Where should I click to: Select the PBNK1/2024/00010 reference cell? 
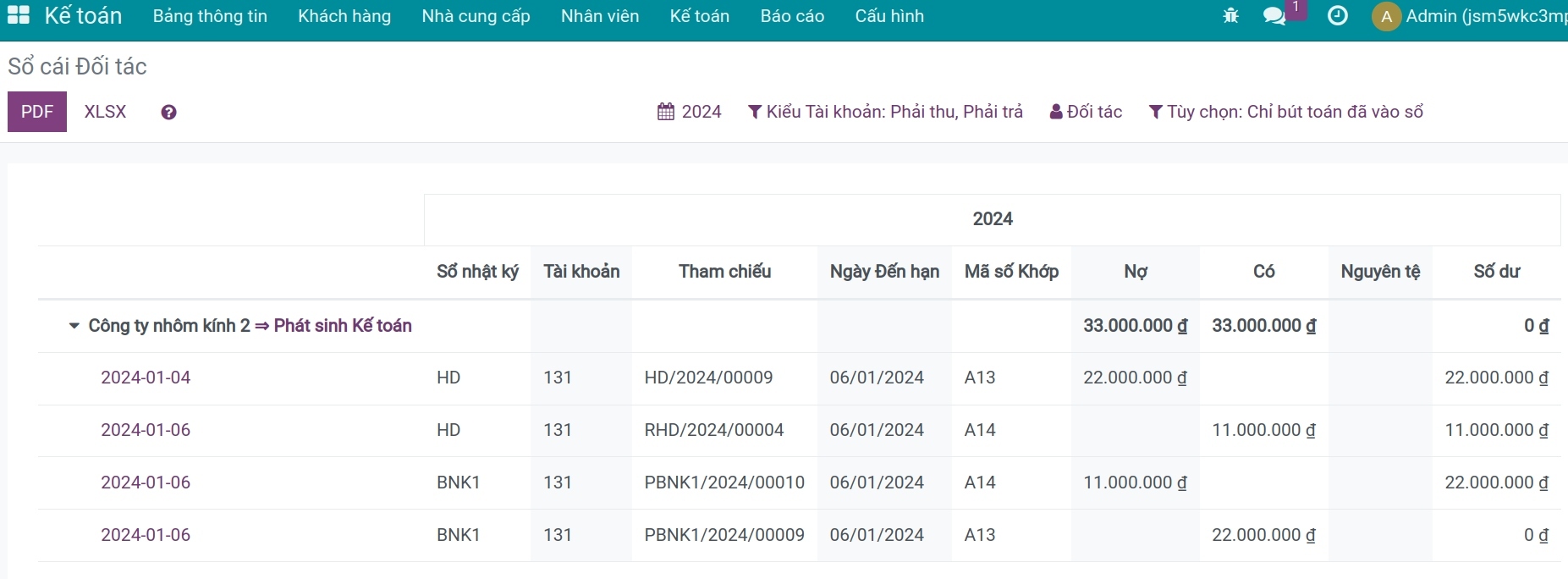coord(724,482)
